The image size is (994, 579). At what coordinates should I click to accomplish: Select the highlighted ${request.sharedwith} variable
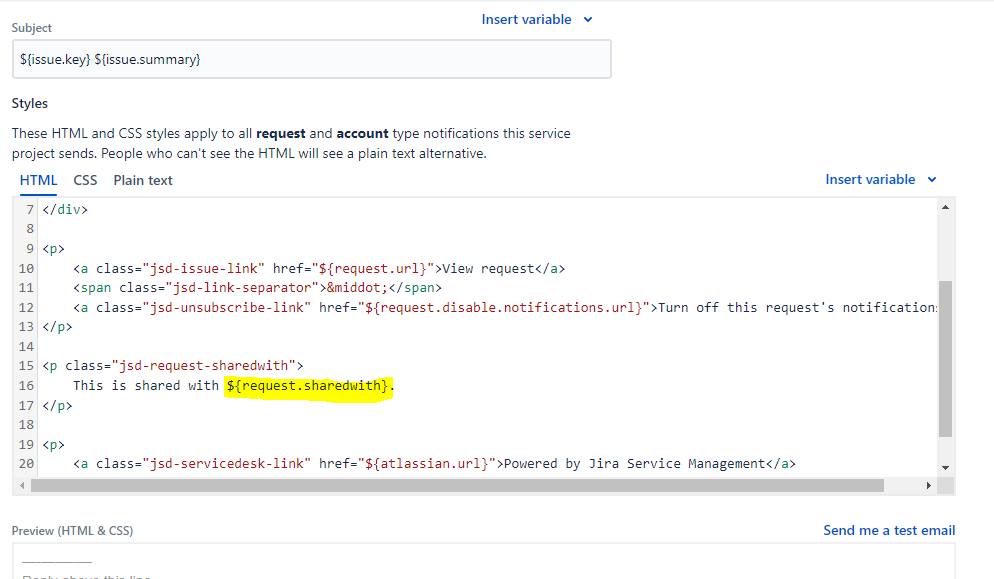pyautogui.click(x=311, y=385)
